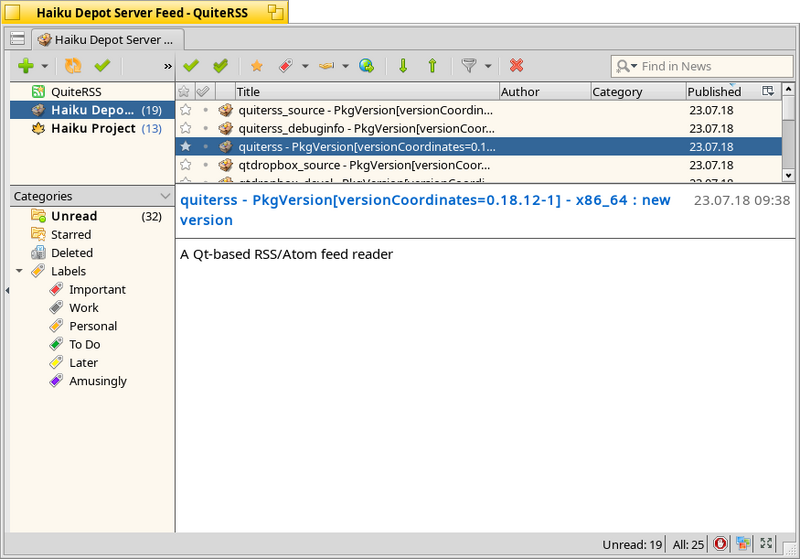Switch to the Haiku Depot Server tab
800x559 pixels.
(108, 40)
